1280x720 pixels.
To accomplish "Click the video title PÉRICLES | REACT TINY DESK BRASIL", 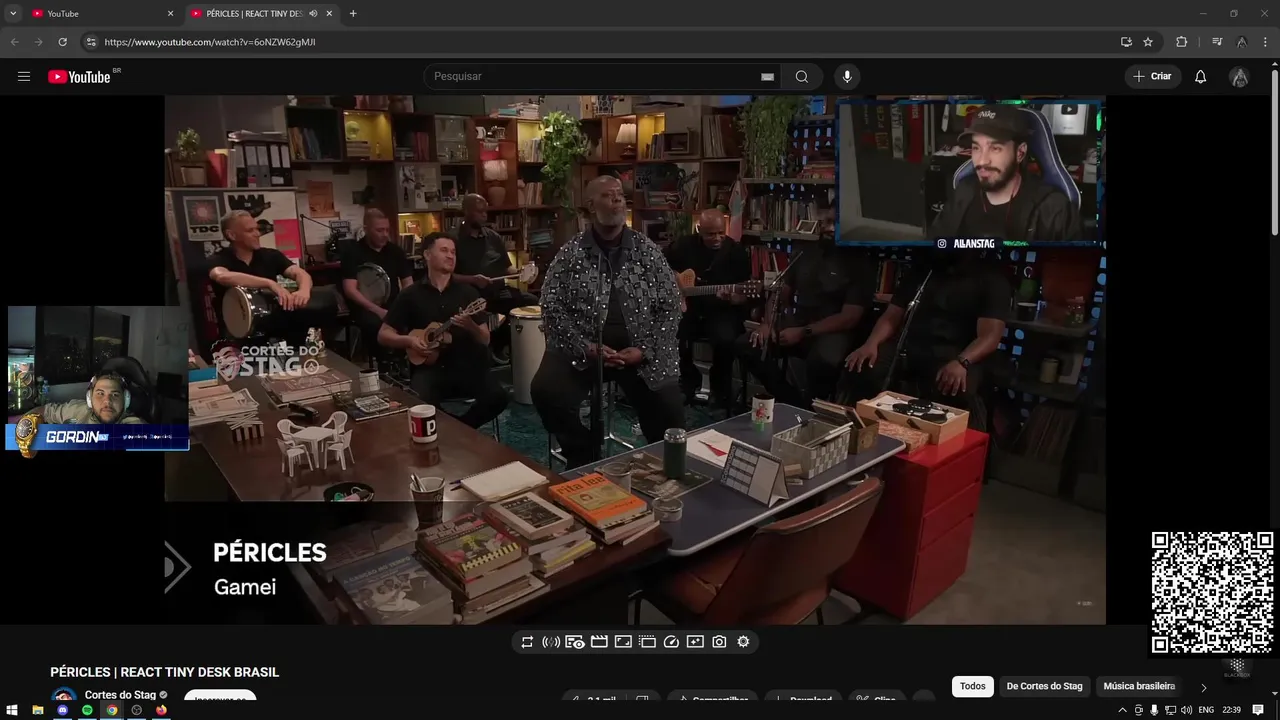I will (165, 672).
